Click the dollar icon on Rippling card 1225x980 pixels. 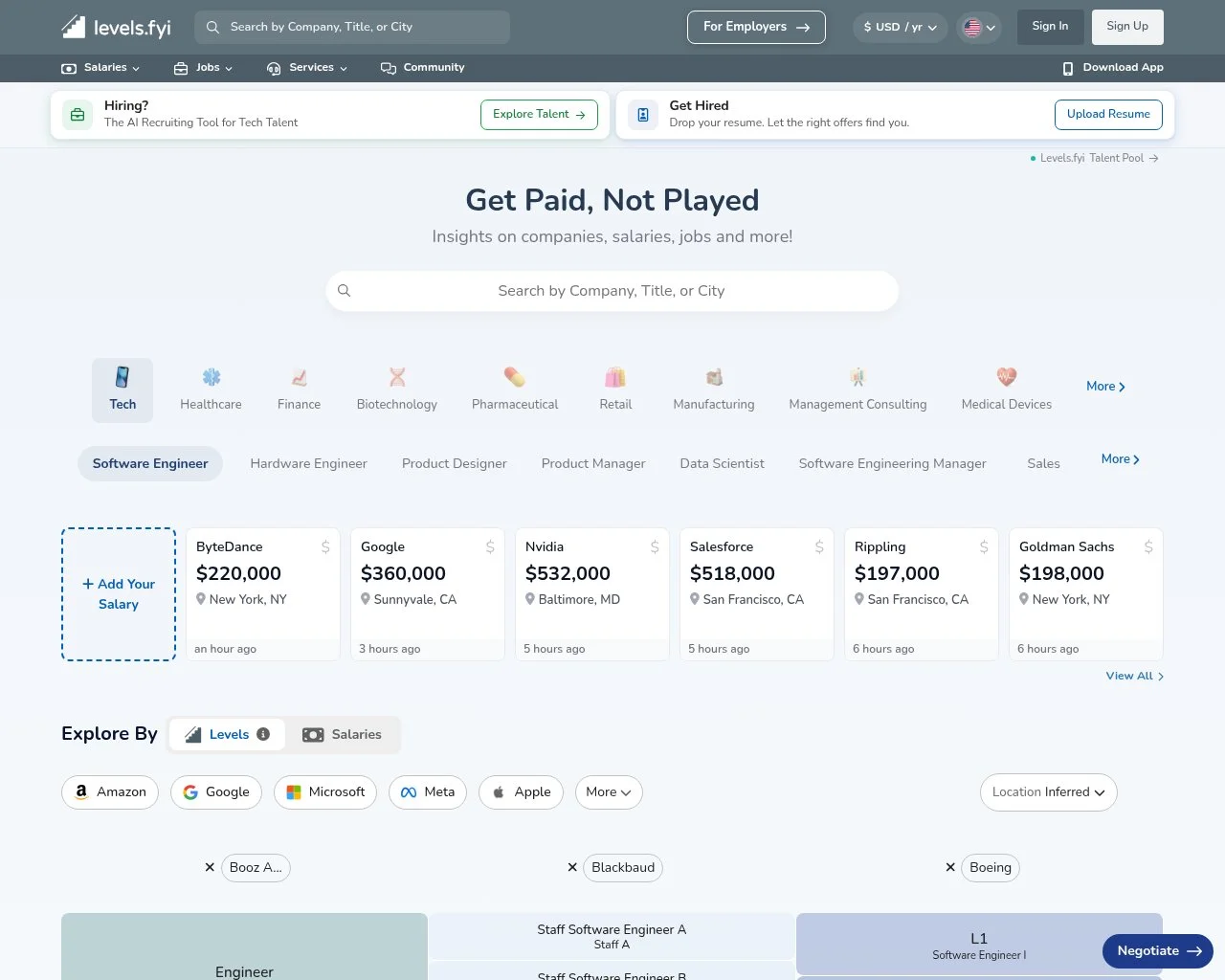tap(984, 546)
